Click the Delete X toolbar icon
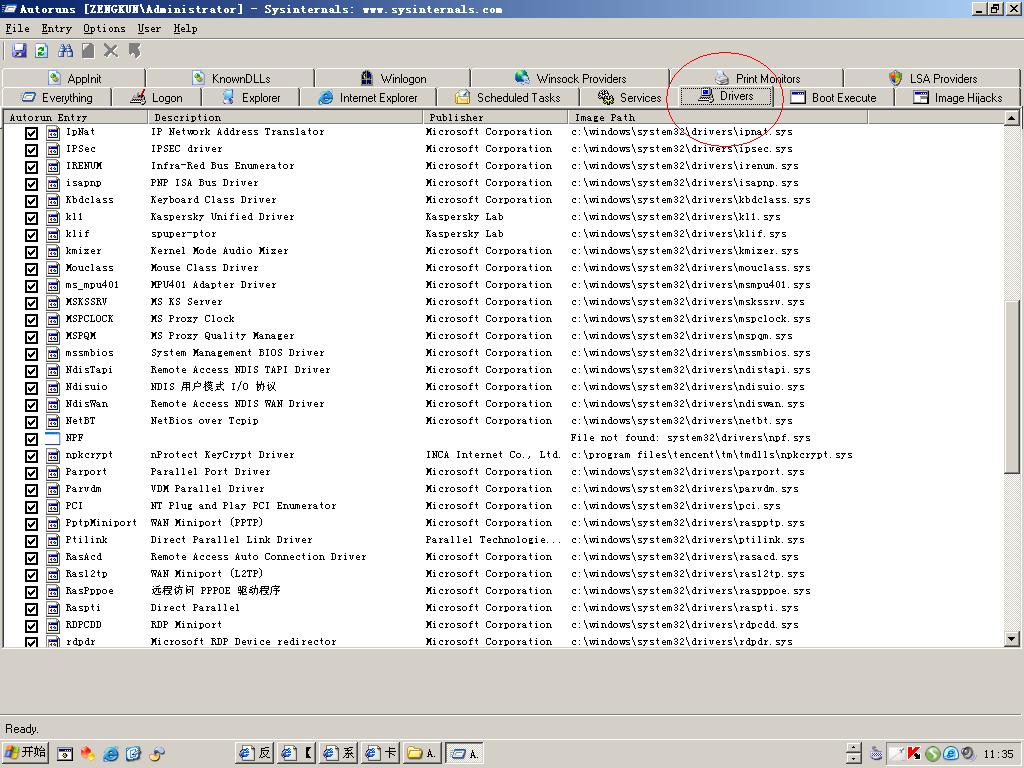 click(111, 51)
